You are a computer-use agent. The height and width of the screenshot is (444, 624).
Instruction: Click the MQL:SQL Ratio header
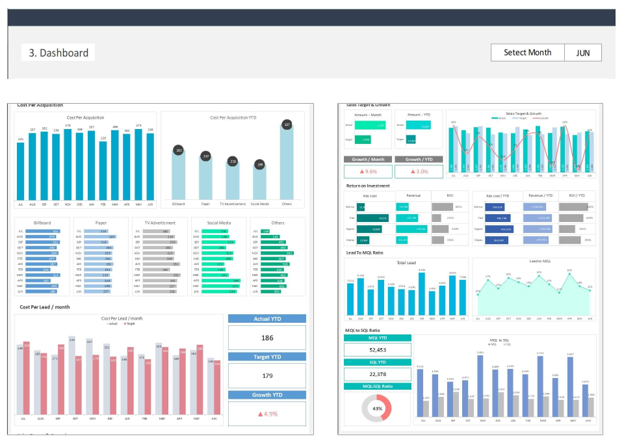pyautogui.click(x=377, y=386)
